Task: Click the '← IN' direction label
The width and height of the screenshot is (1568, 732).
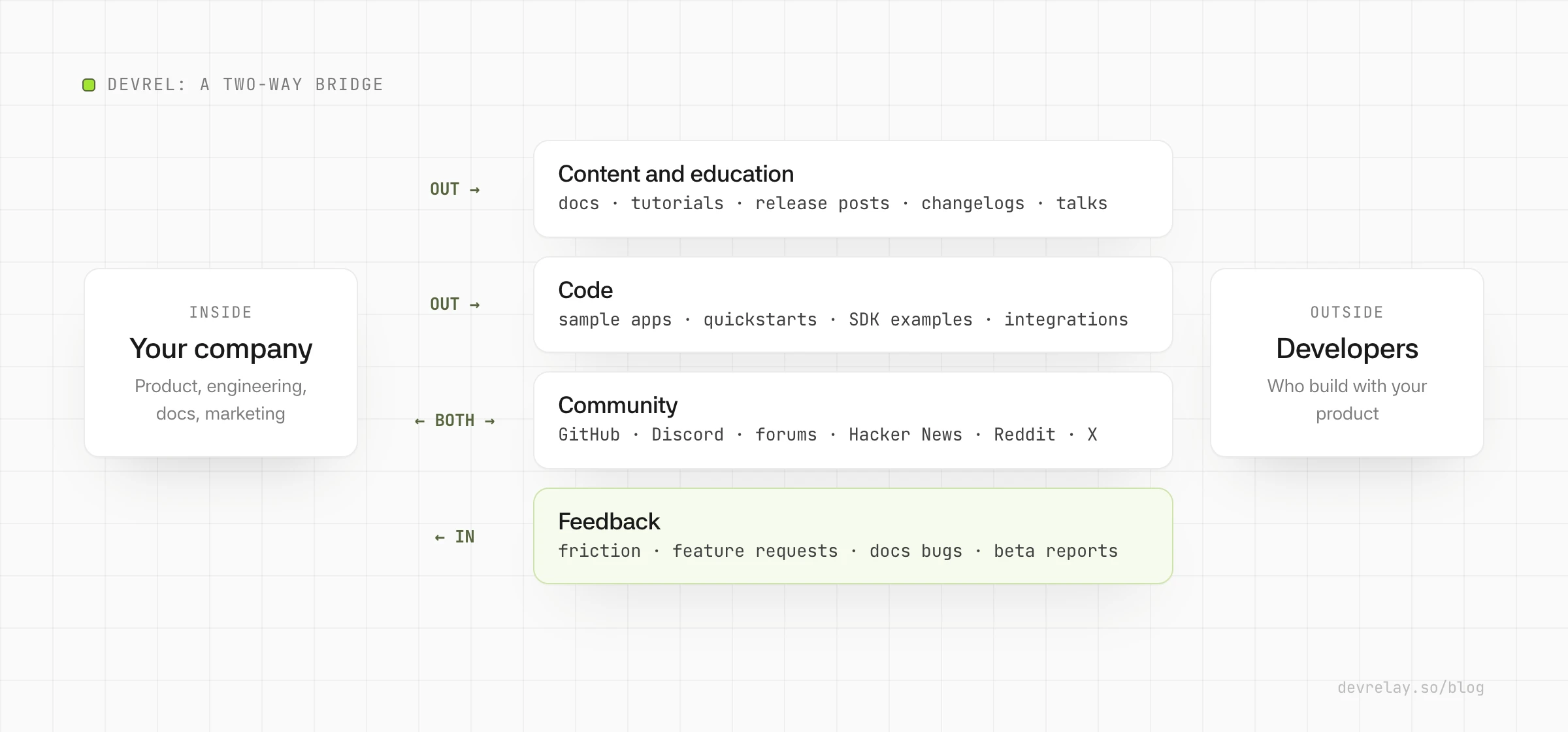Action: [455, 537]
